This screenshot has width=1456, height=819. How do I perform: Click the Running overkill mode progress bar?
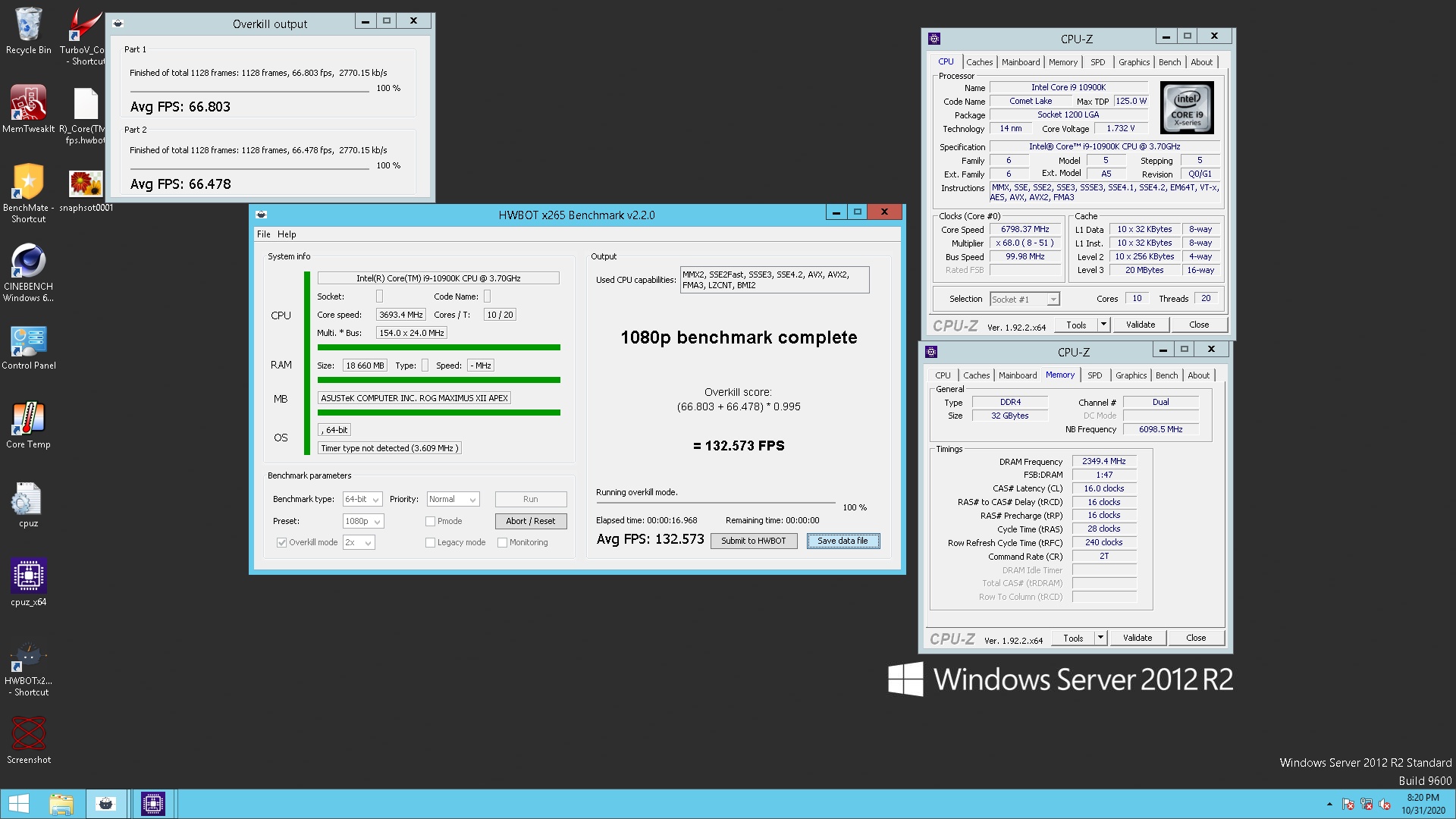(x=716, y=503)
